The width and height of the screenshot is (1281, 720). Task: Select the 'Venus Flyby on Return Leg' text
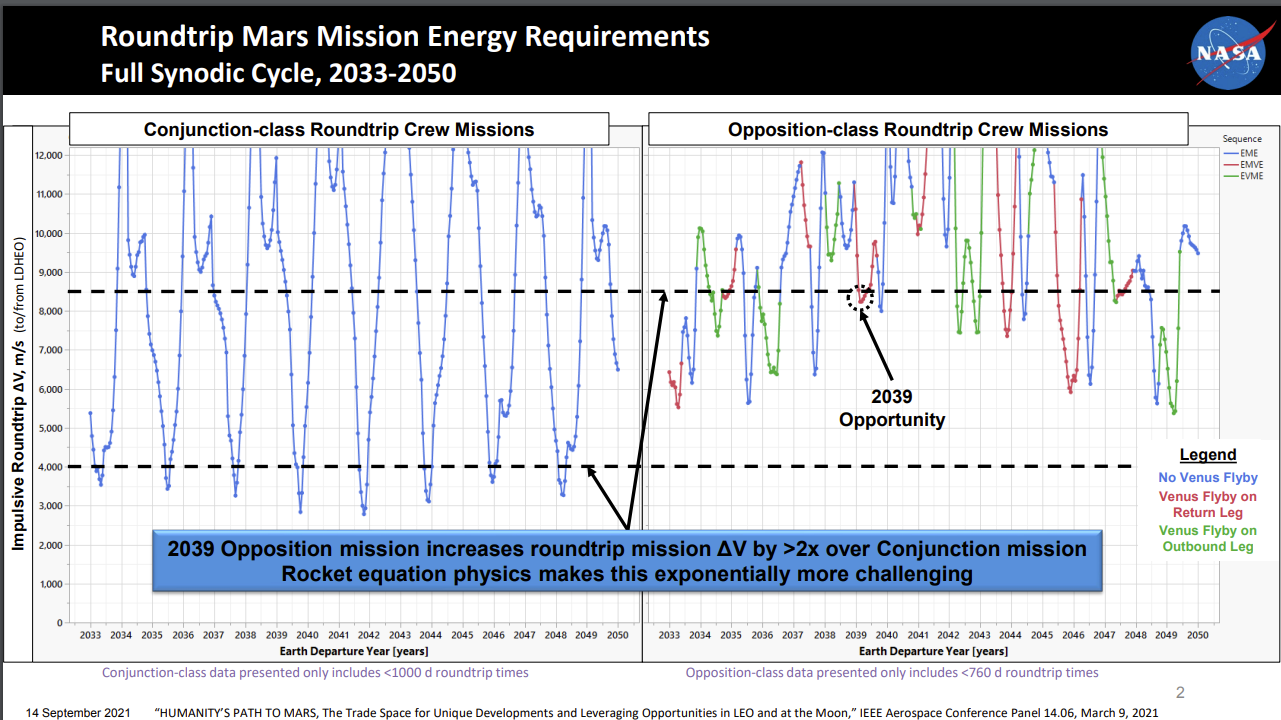pyautogui.click(x=1208, y=504)
